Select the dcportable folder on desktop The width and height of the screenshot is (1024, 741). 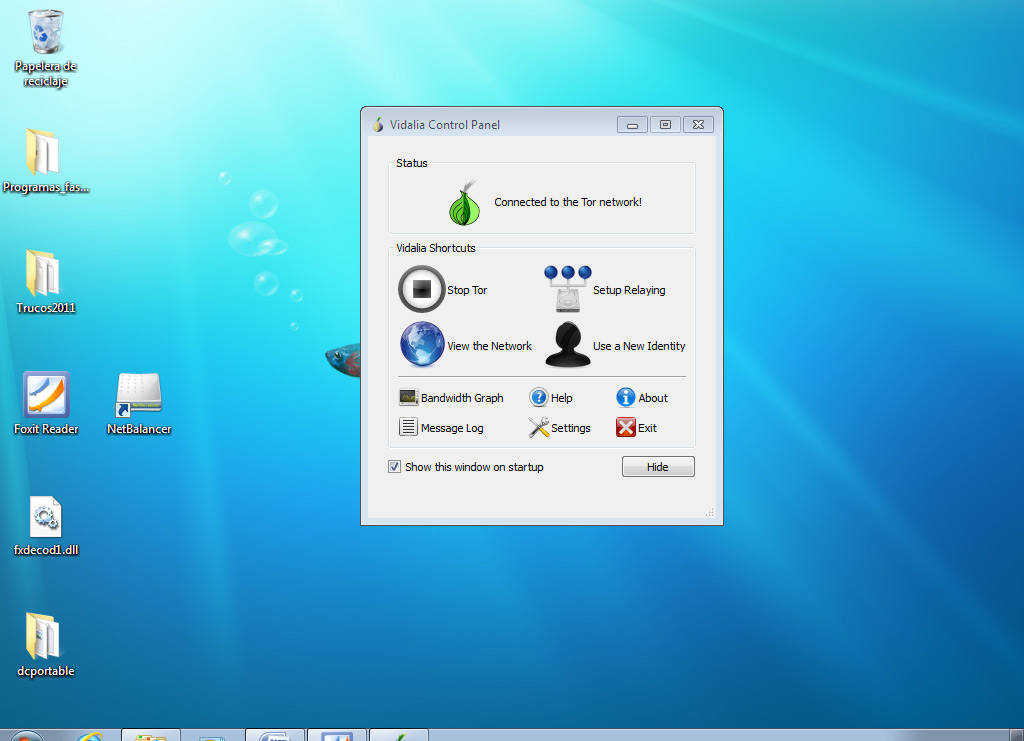coord(43,637)
